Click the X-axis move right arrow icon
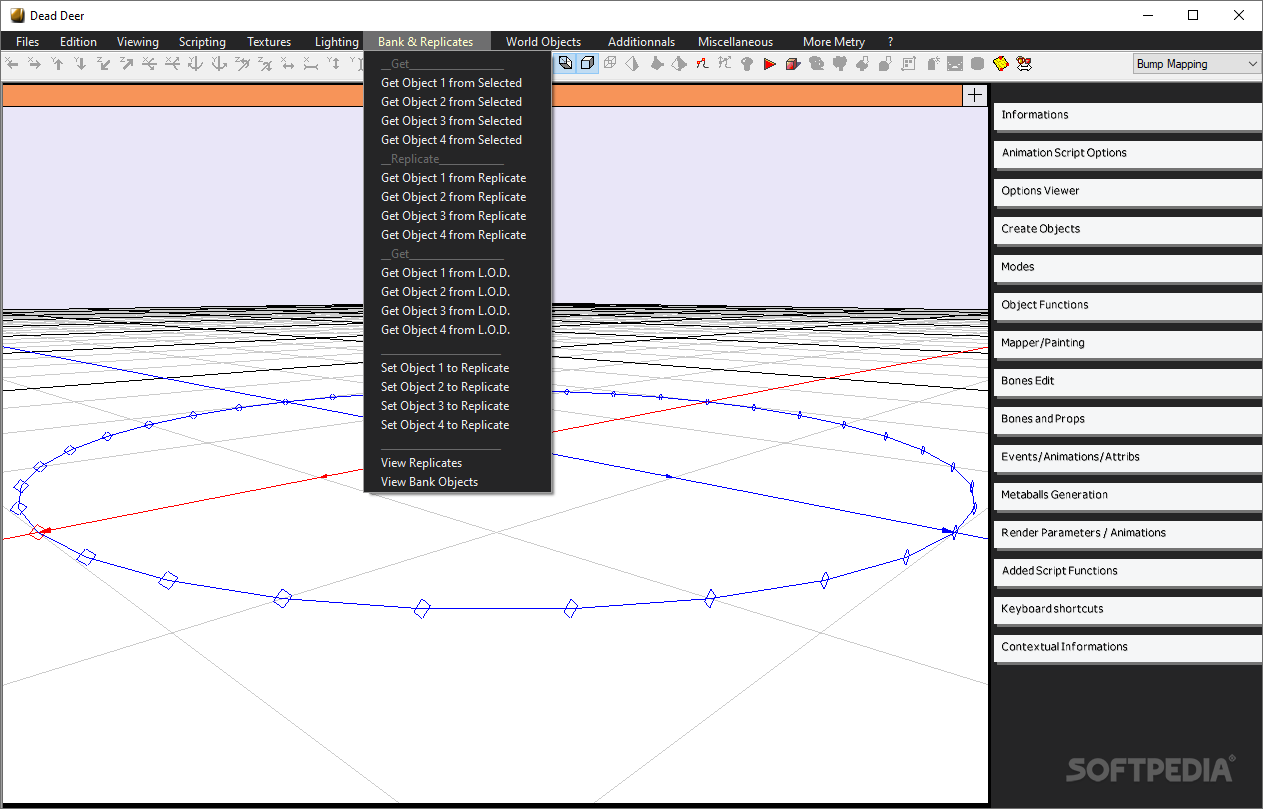Image resolution: width=1263 pixels, height=809 pixels. (34, 64)
